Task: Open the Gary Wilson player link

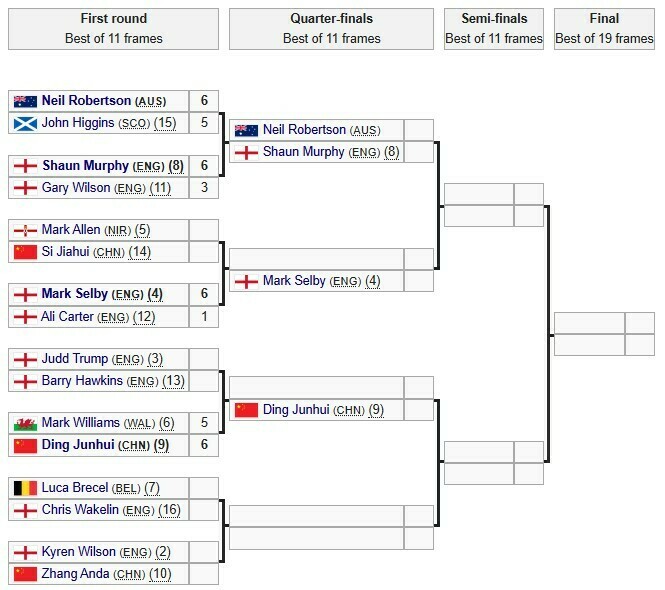Action: pos(77,187)
